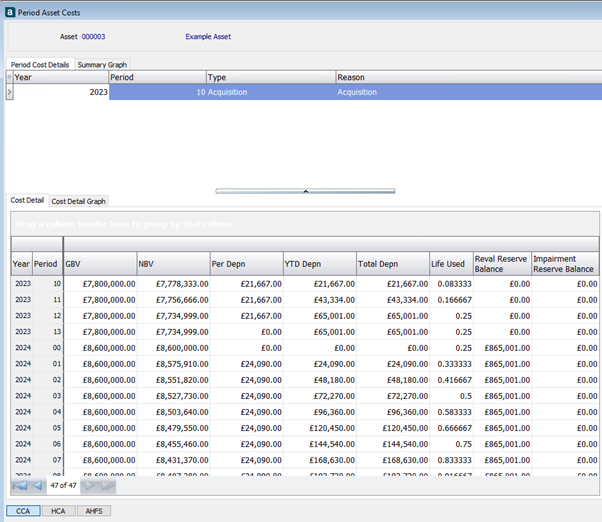Click the Example Asset description text

pos(208,36)
